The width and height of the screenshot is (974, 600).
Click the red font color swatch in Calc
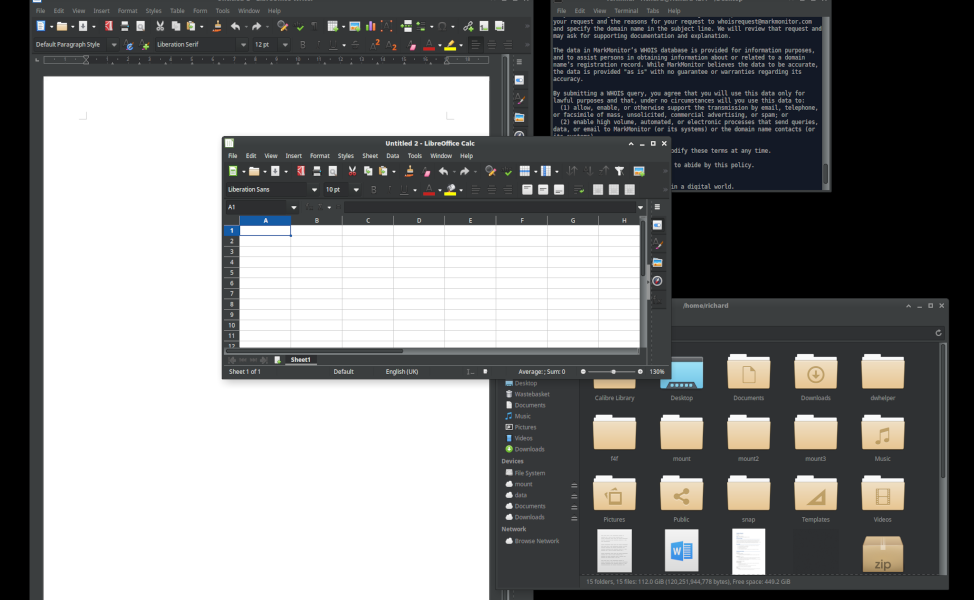coord(429,190)
